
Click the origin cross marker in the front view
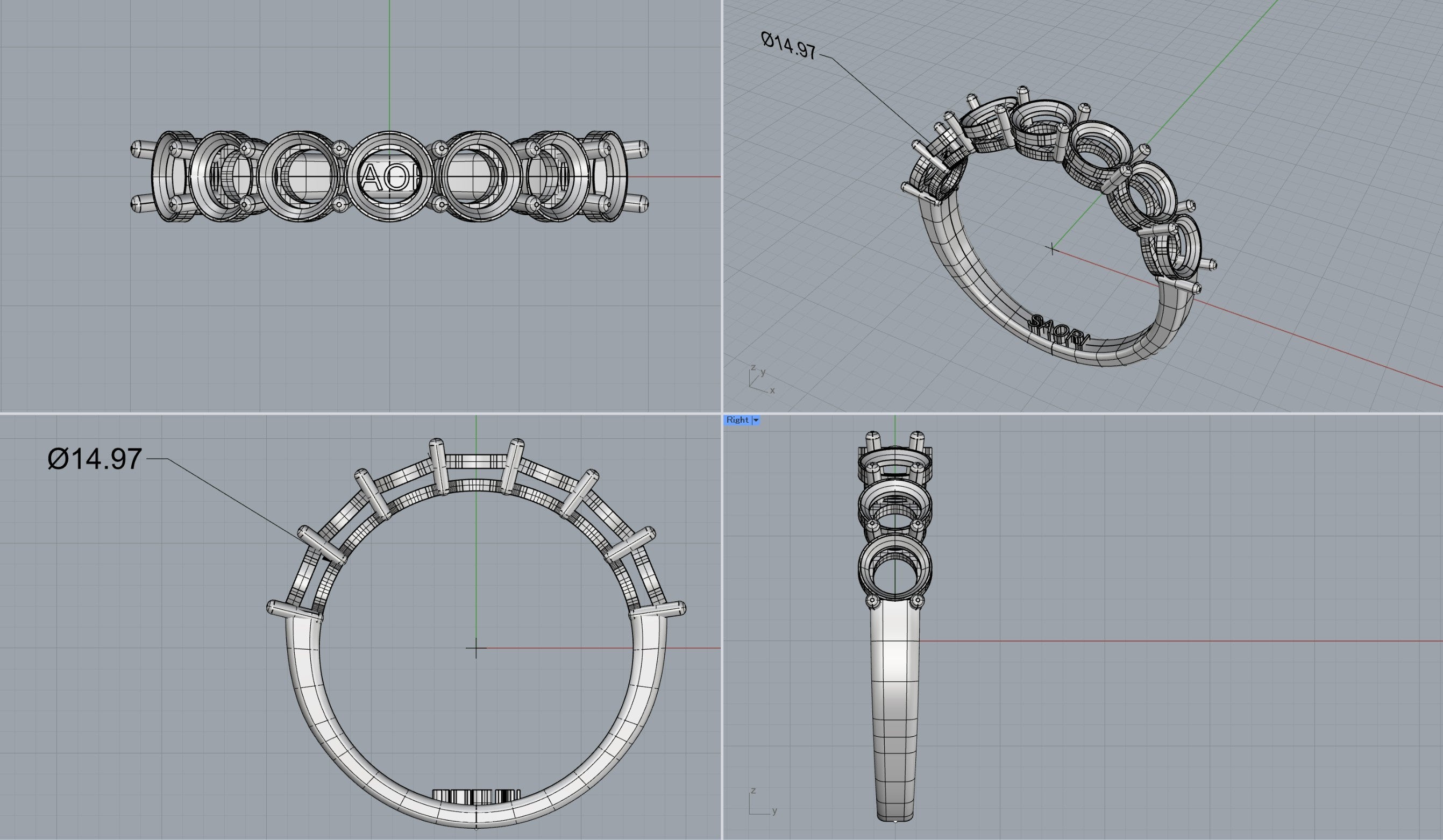click(x=476, y=648)
